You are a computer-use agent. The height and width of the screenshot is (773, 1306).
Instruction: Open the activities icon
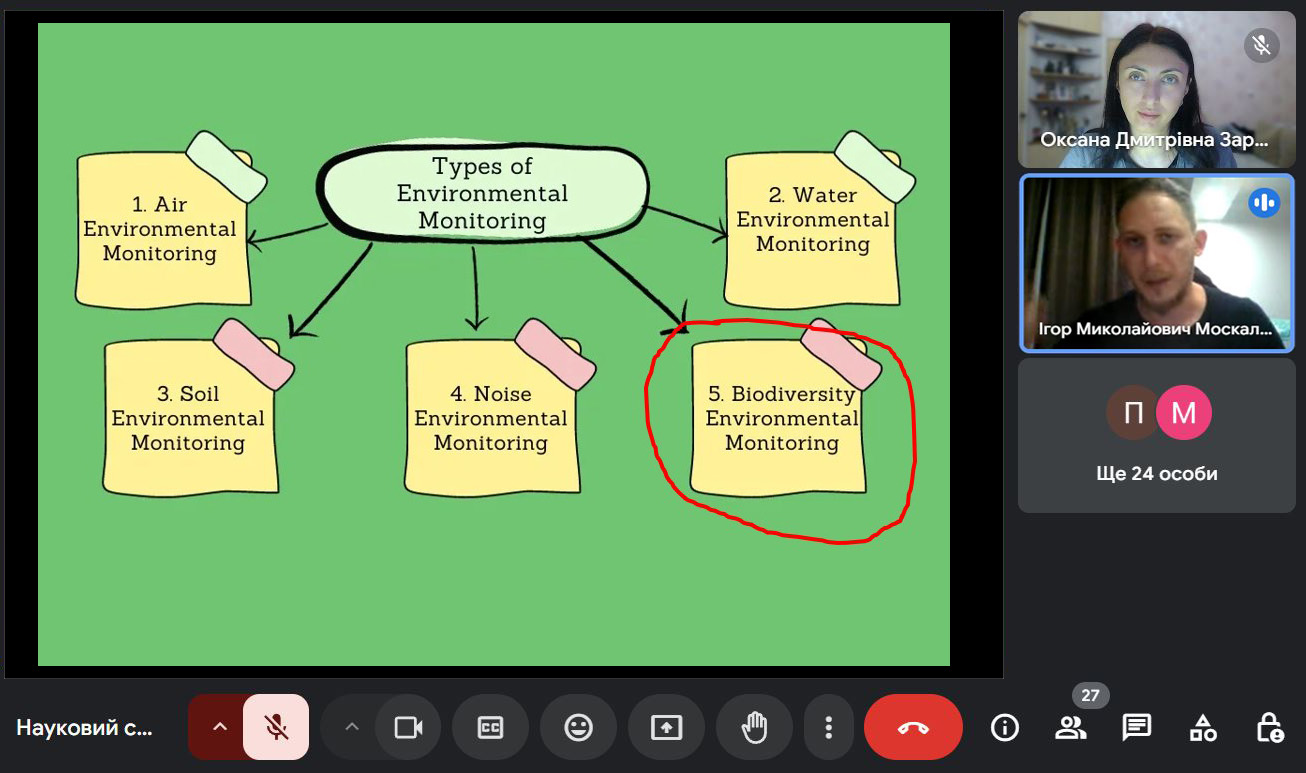[x=1203, y=727]
